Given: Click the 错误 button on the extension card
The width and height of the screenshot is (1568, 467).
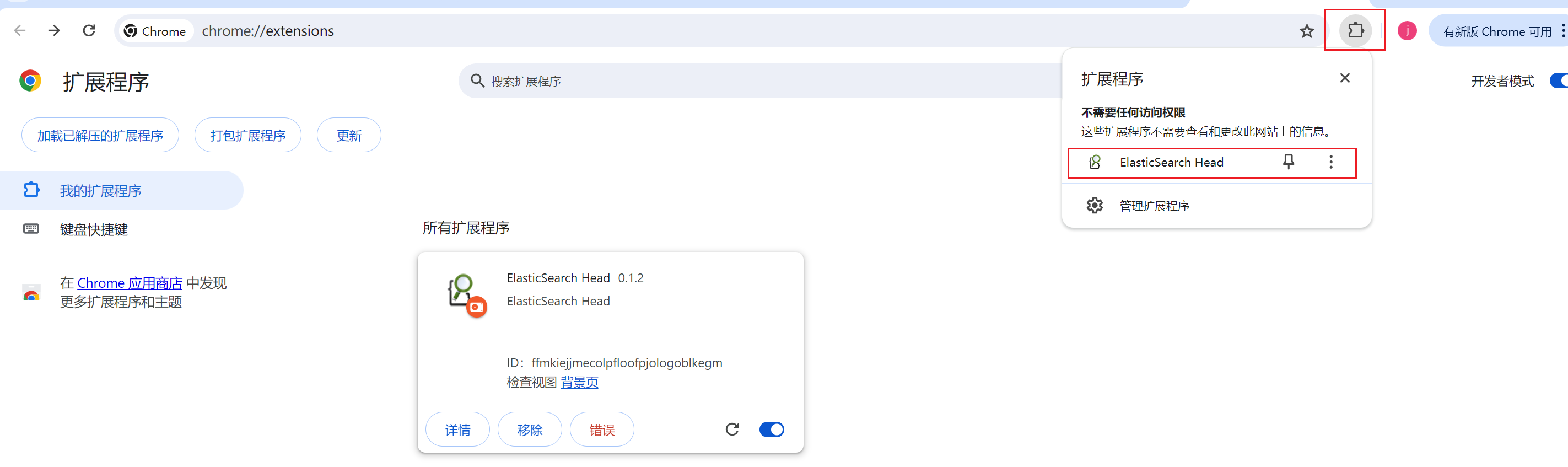Looking at the screenshot, I should [601, 430].
